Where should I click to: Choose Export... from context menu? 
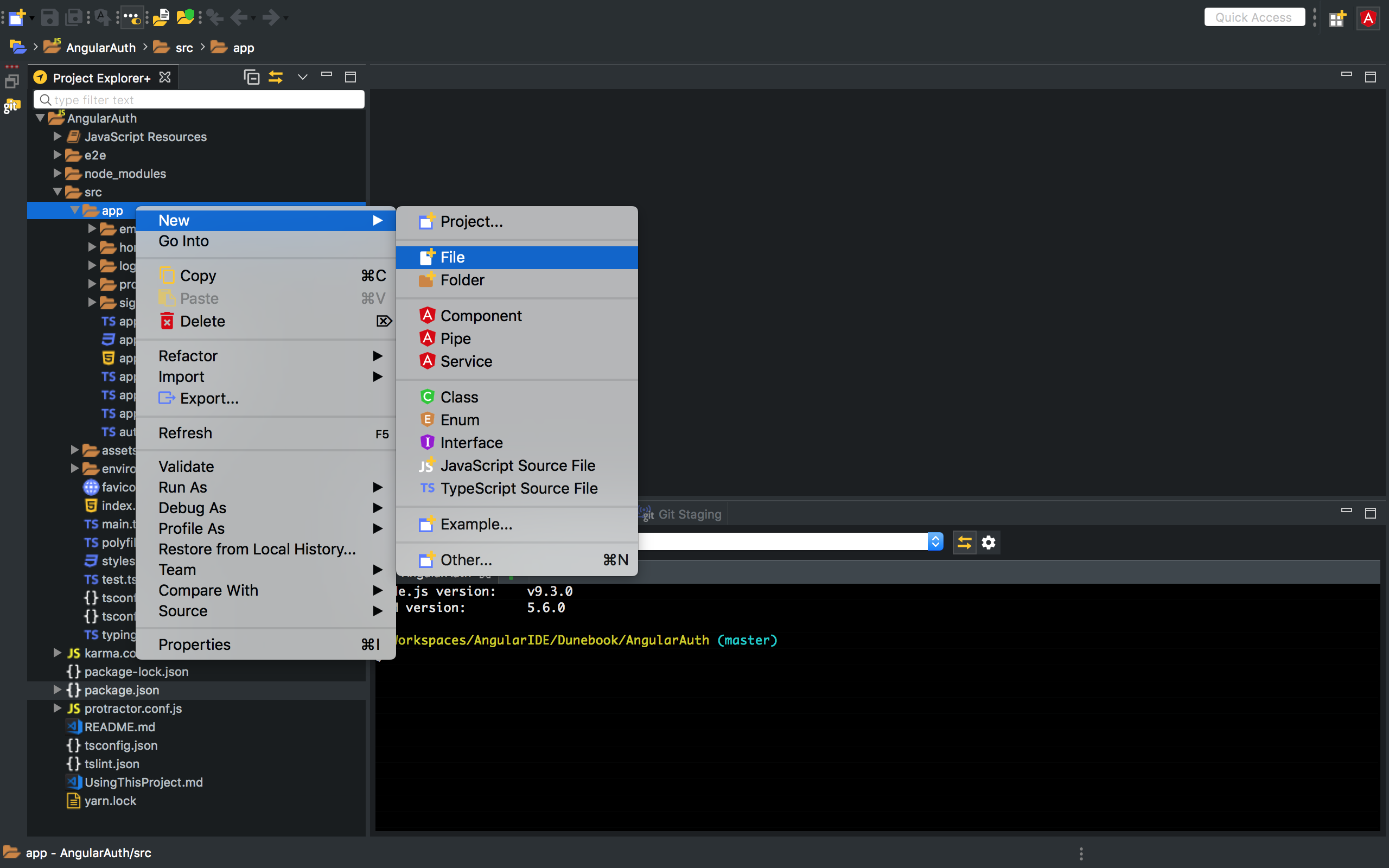(x=266, y=398)
